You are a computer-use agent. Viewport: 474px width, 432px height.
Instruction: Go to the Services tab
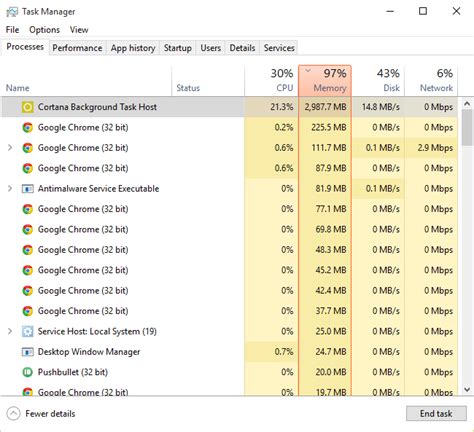point(279,48)
